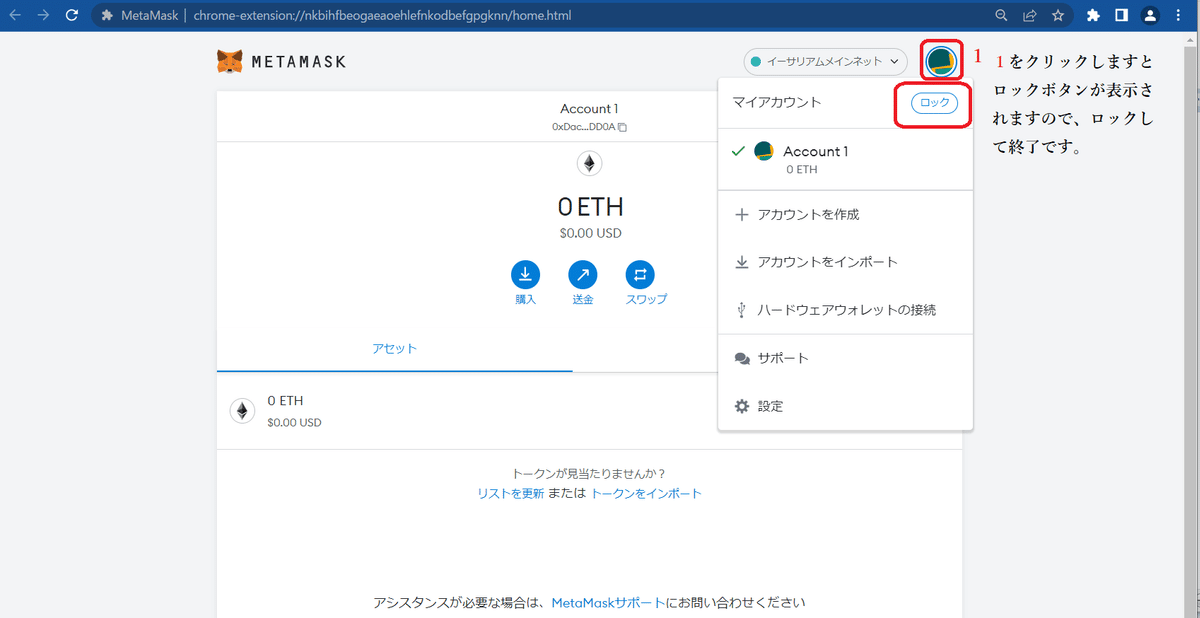The width and height of the screenshot is (1200, 618).
Task: Reload the page with refresh icon
Action: click(x=71, y=15)
